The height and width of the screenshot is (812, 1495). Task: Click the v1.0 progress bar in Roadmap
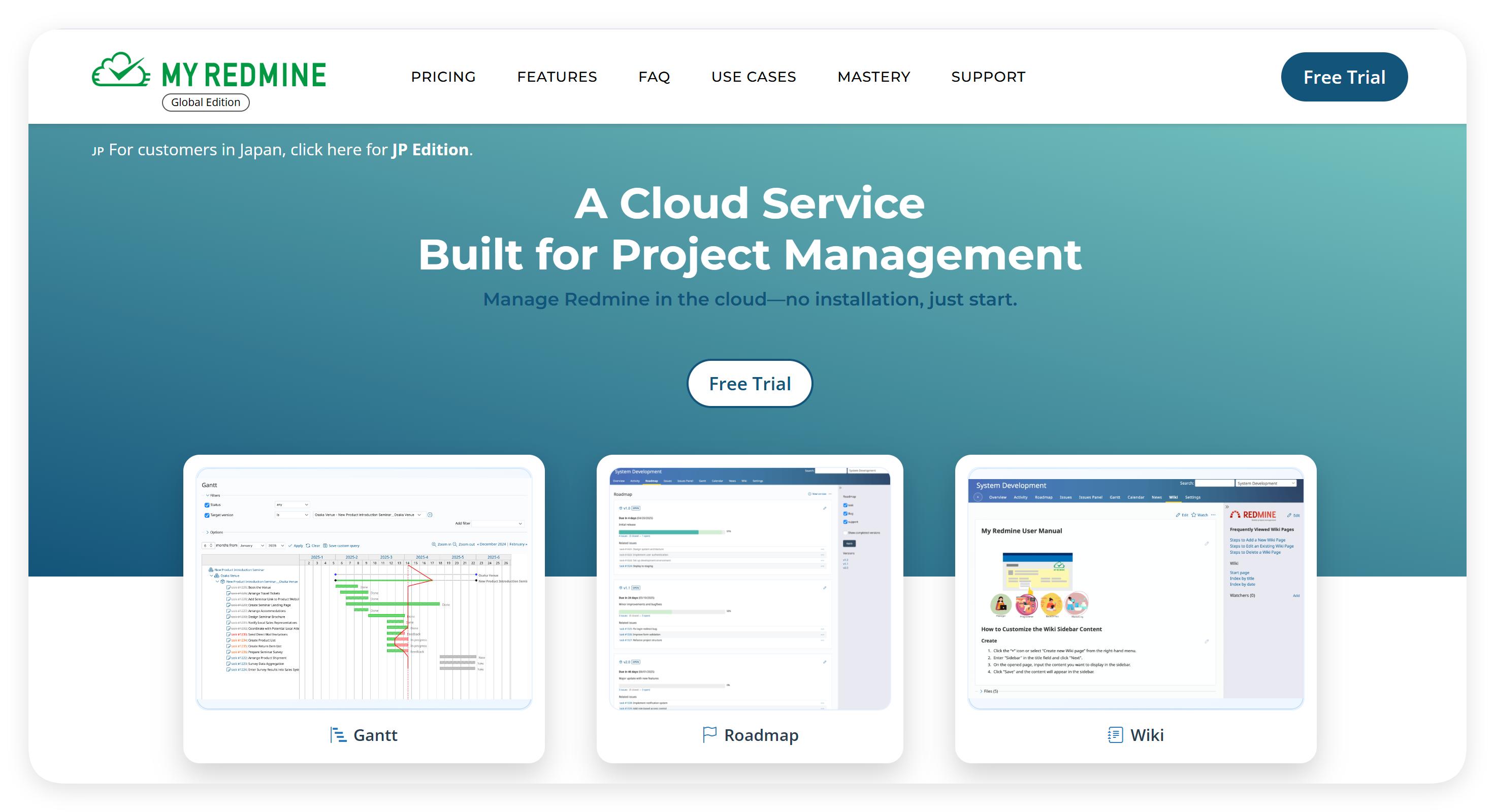point(671,532)
